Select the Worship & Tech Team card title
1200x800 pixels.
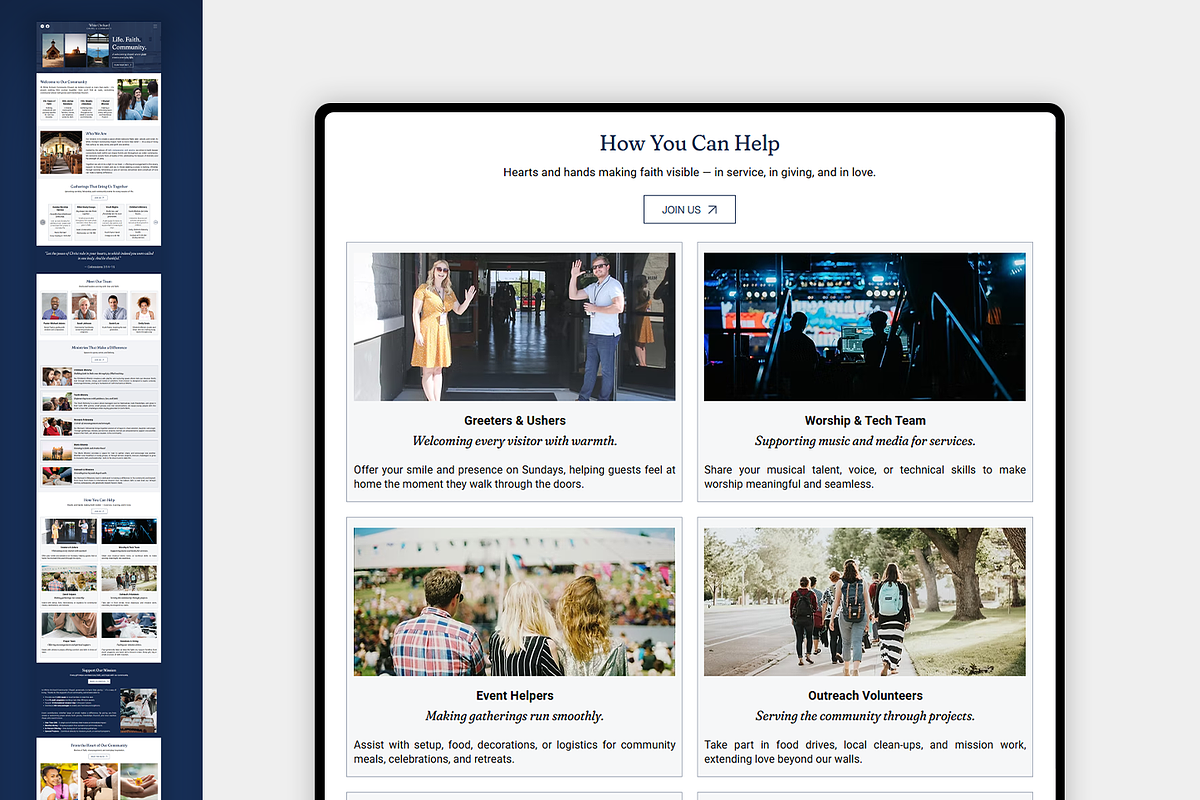pyautogui.click(x=865, y=421)
